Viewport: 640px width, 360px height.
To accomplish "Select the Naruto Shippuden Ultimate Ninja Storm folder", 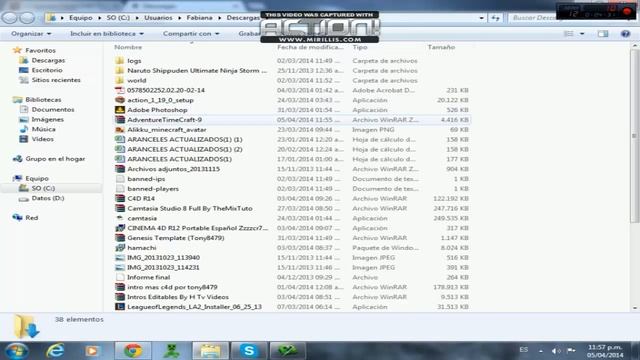I will click(197, 70).
